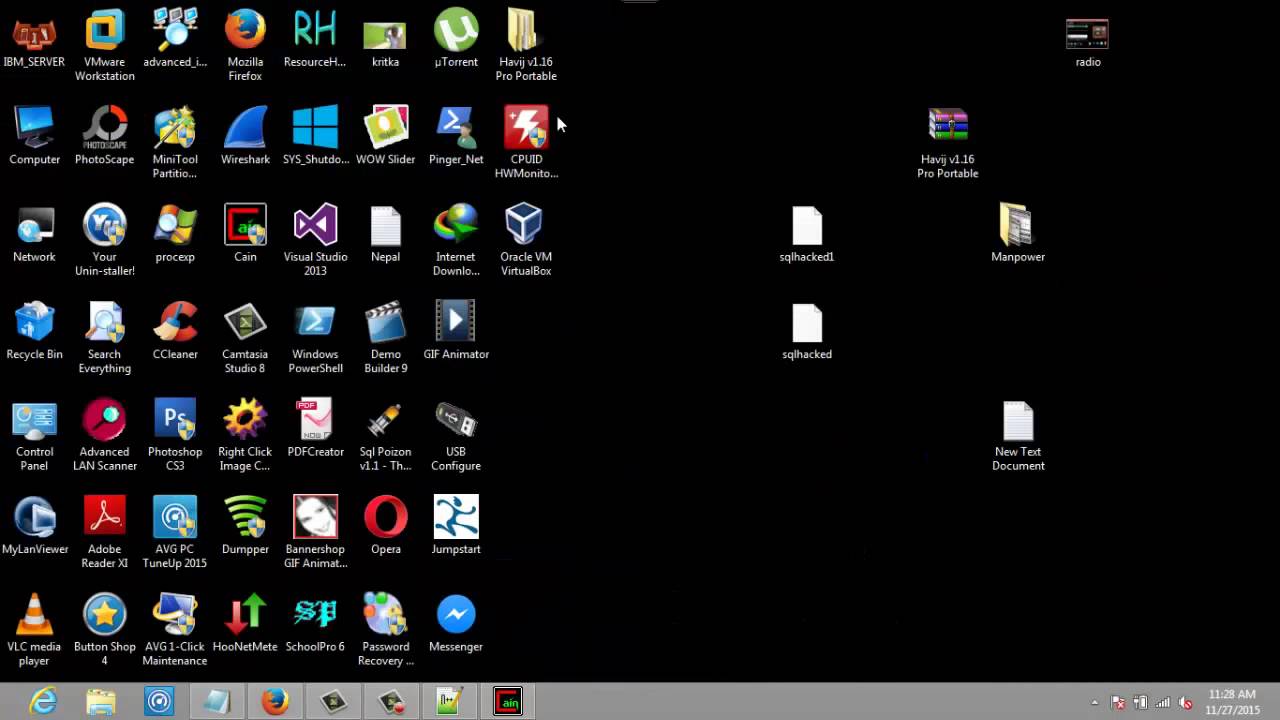Select the Havij v1.16 Pro Portable RAR archive

[x=947, y=143]
